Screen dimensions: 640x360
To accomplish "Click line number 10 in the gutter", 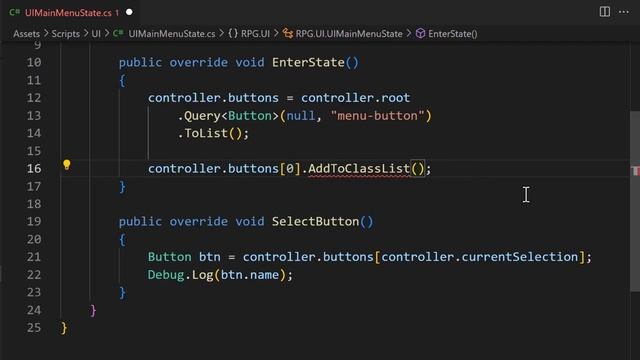I will point(34,62).
